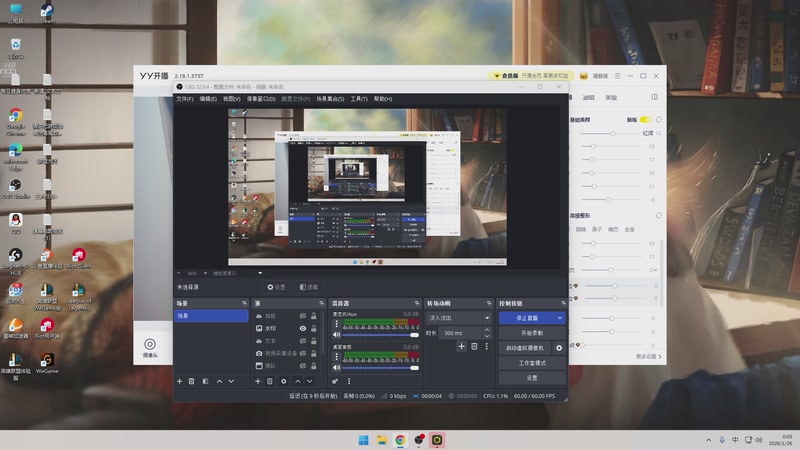Increase transition duration stepper arrow
This screenshot has width=800, height=450.
pyautogui.click(x=487, y=330)
